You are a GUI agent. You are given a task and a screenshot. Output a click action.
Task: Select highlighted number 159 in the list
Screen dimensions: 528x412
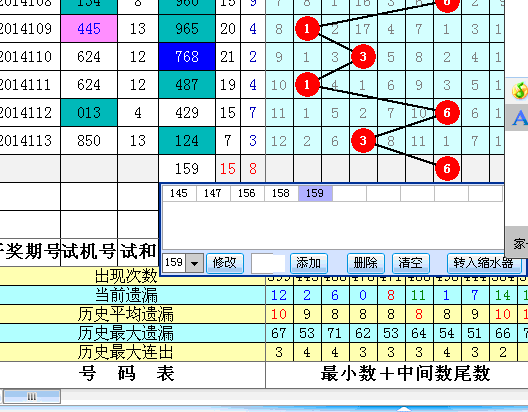pos(315,194)
